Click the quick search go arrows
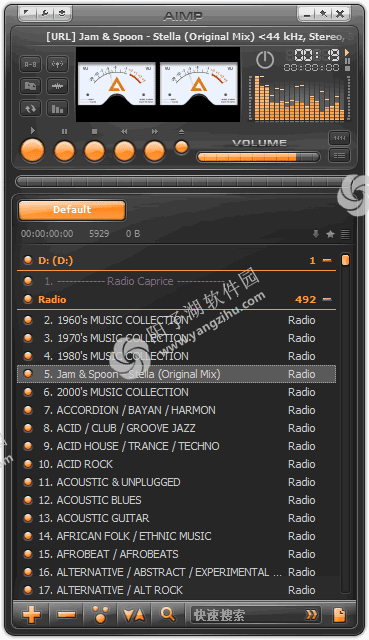 (x=311, y=615)
